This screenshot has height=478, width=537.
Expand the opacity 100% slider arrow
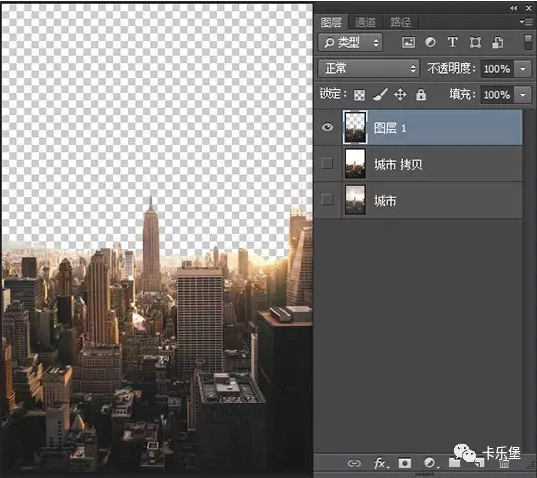tap(523, 69)
